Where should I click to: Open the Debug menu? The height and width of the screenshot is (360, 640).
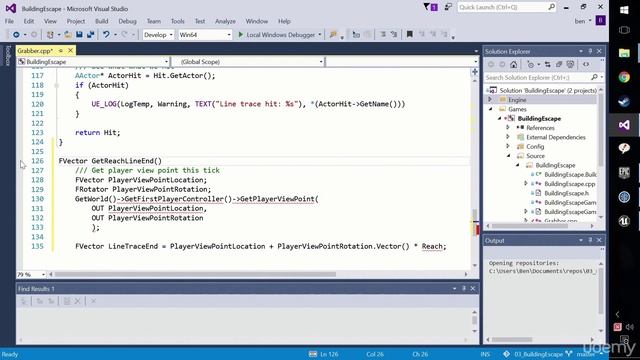coord(127,21)
